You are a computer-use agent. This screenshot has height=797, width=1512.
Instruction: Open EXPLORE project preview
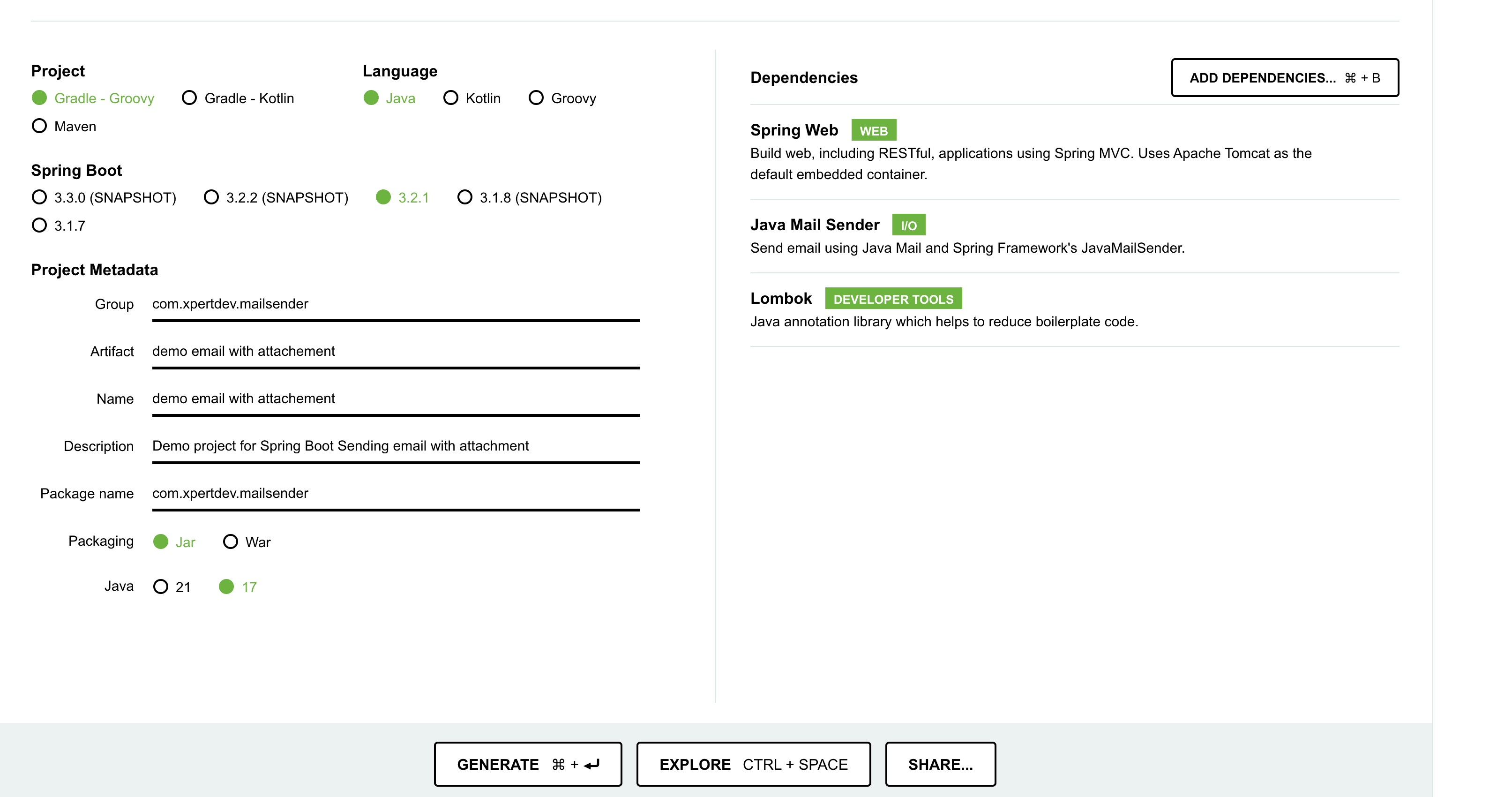click(x=753, y=764)
